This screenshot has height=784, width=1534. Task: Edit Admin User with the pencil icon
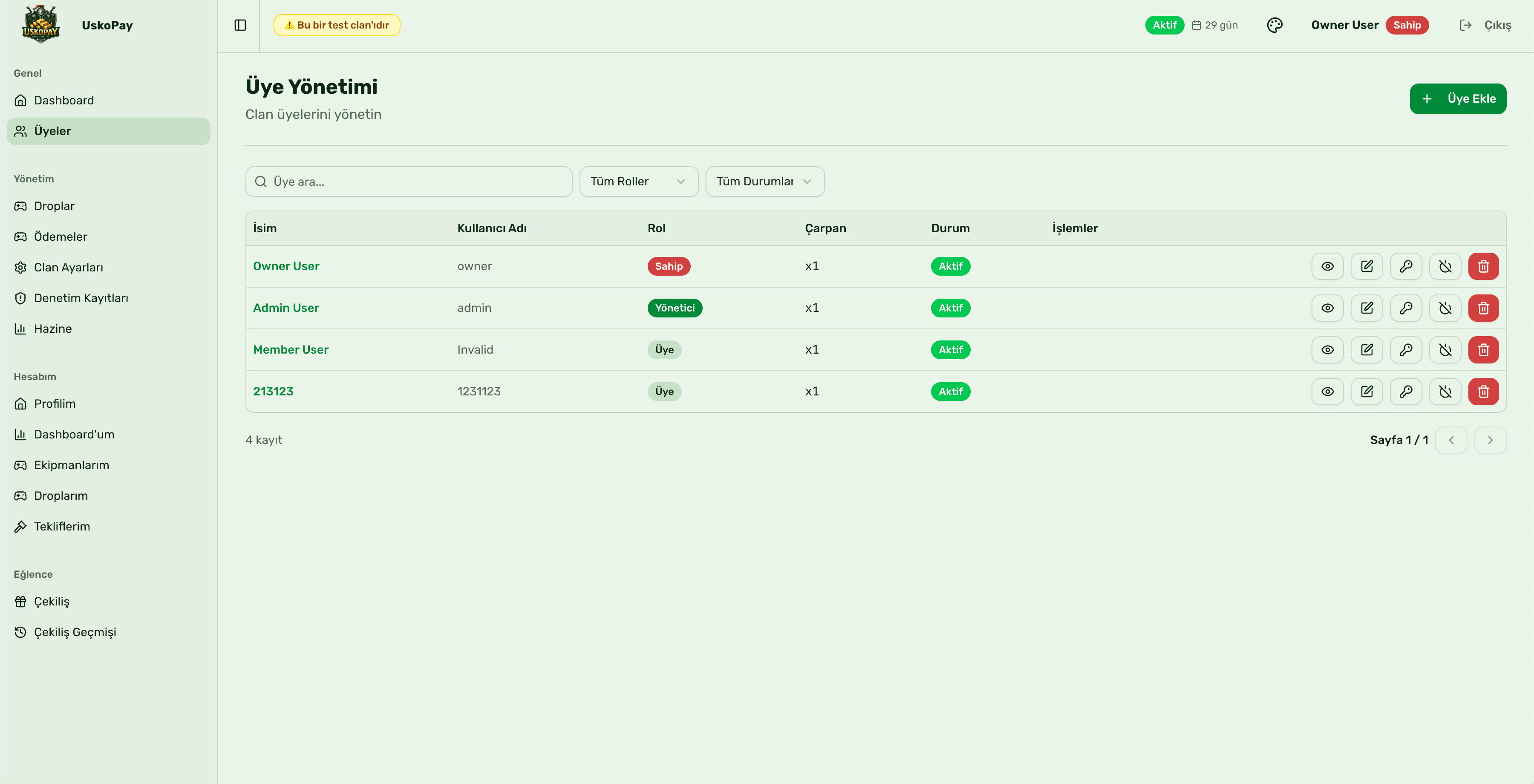[1367, 308]
